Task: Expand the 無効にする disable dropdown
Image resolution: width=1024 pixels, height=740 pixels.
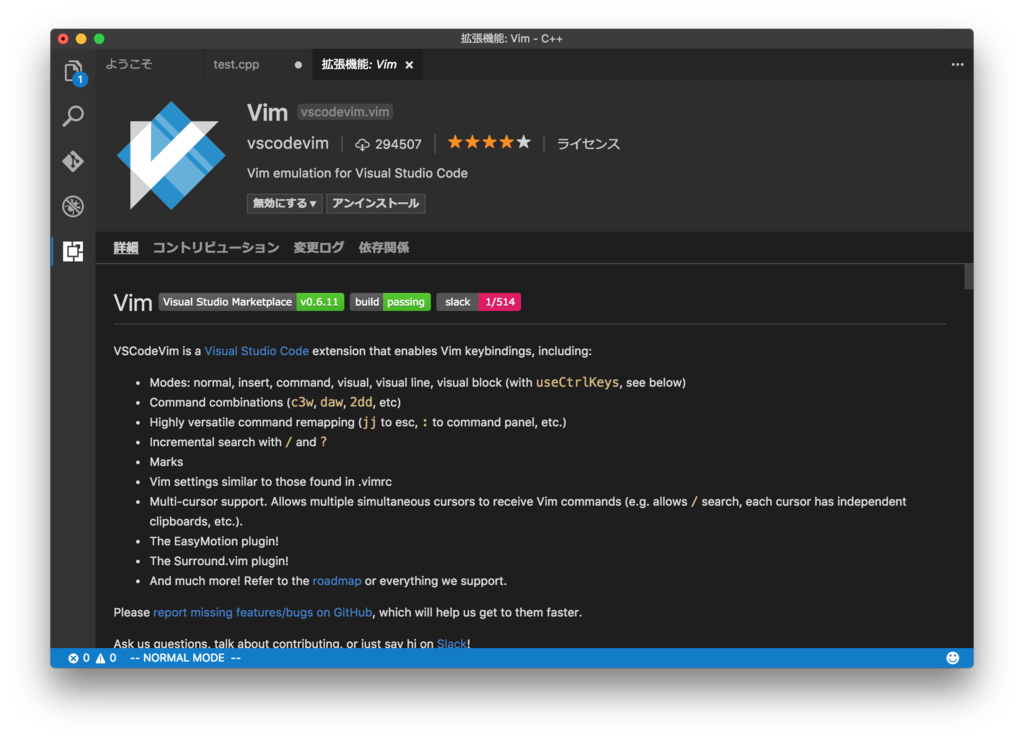Action: (285, 203)
